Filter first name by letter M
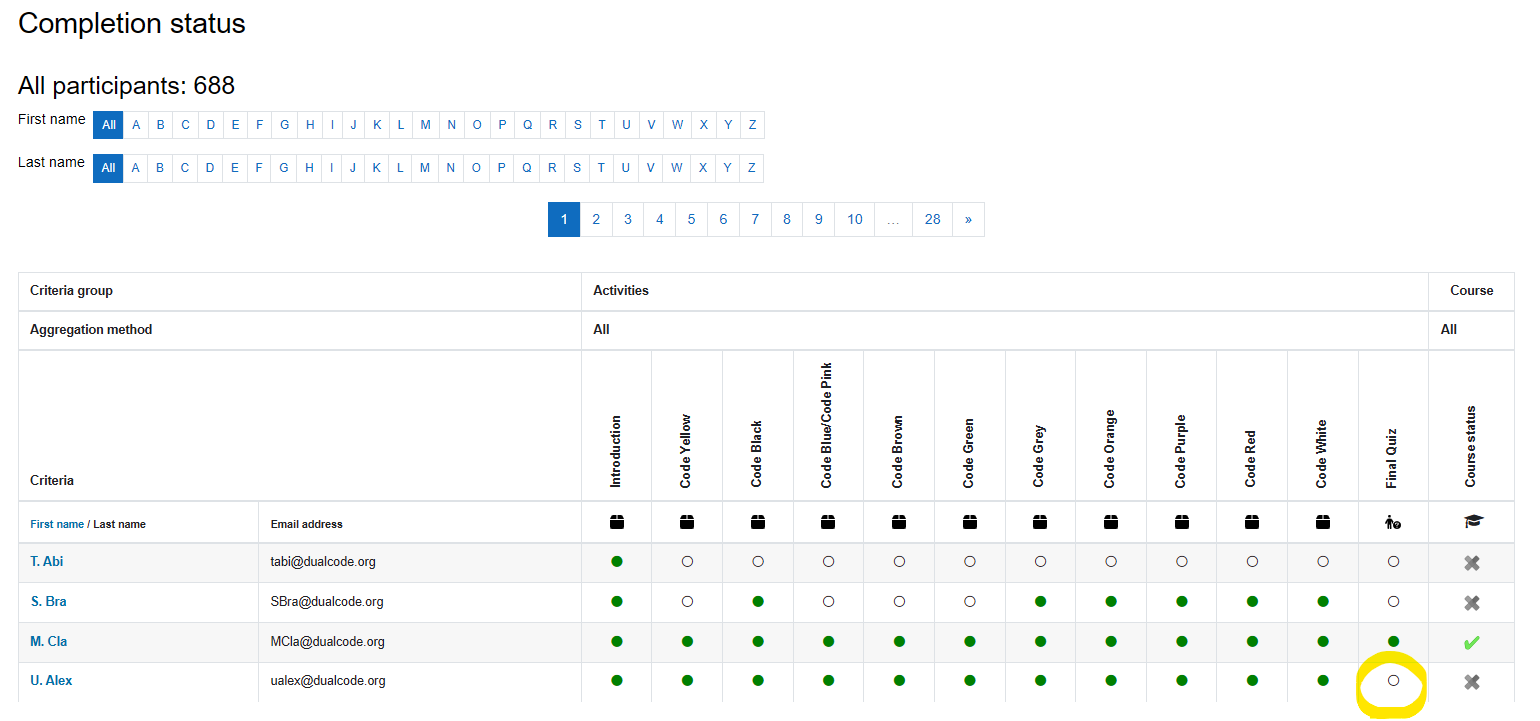 [x=425, y=125]
